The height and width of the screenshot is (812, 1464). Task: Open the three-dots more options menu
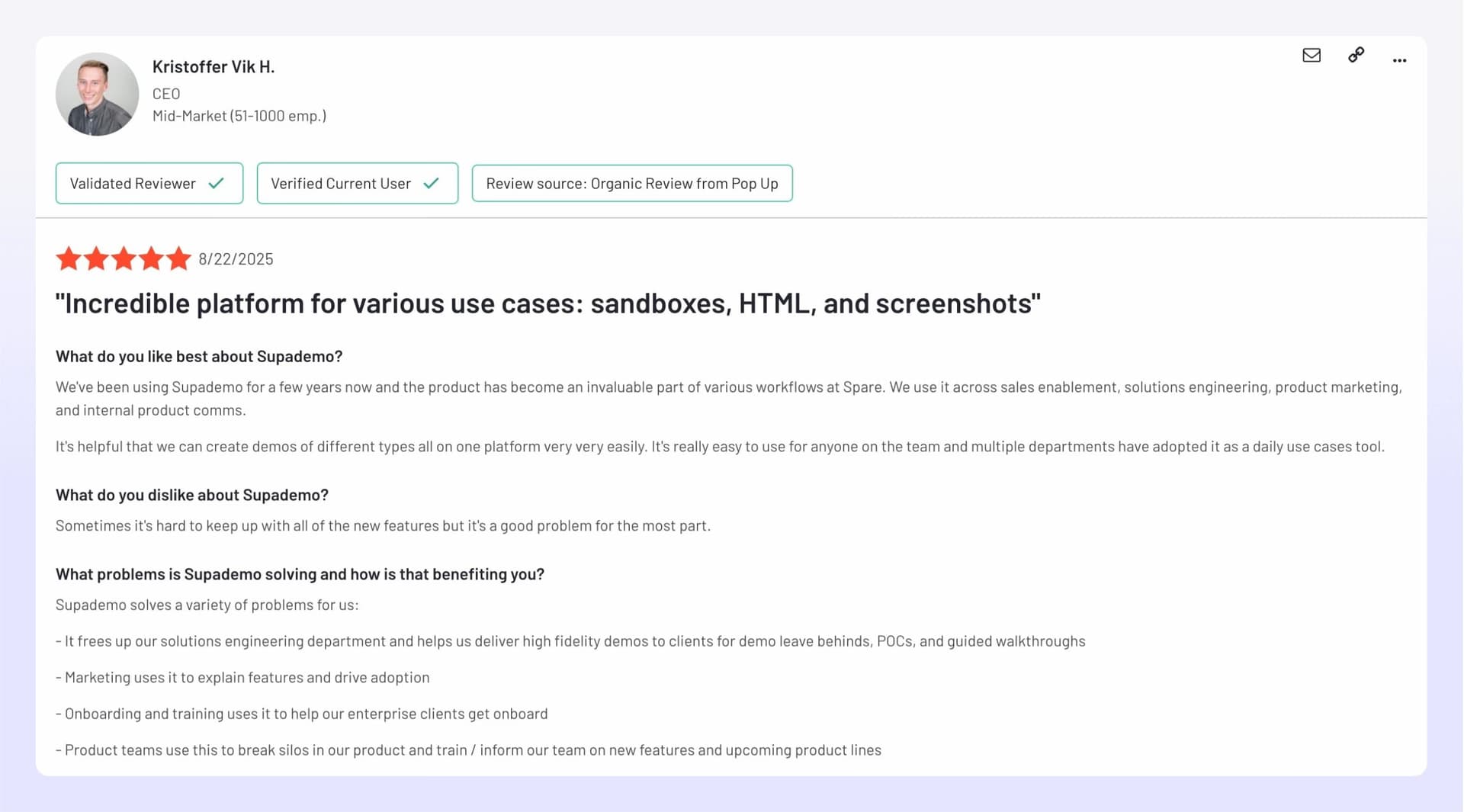click(1399, 60)
